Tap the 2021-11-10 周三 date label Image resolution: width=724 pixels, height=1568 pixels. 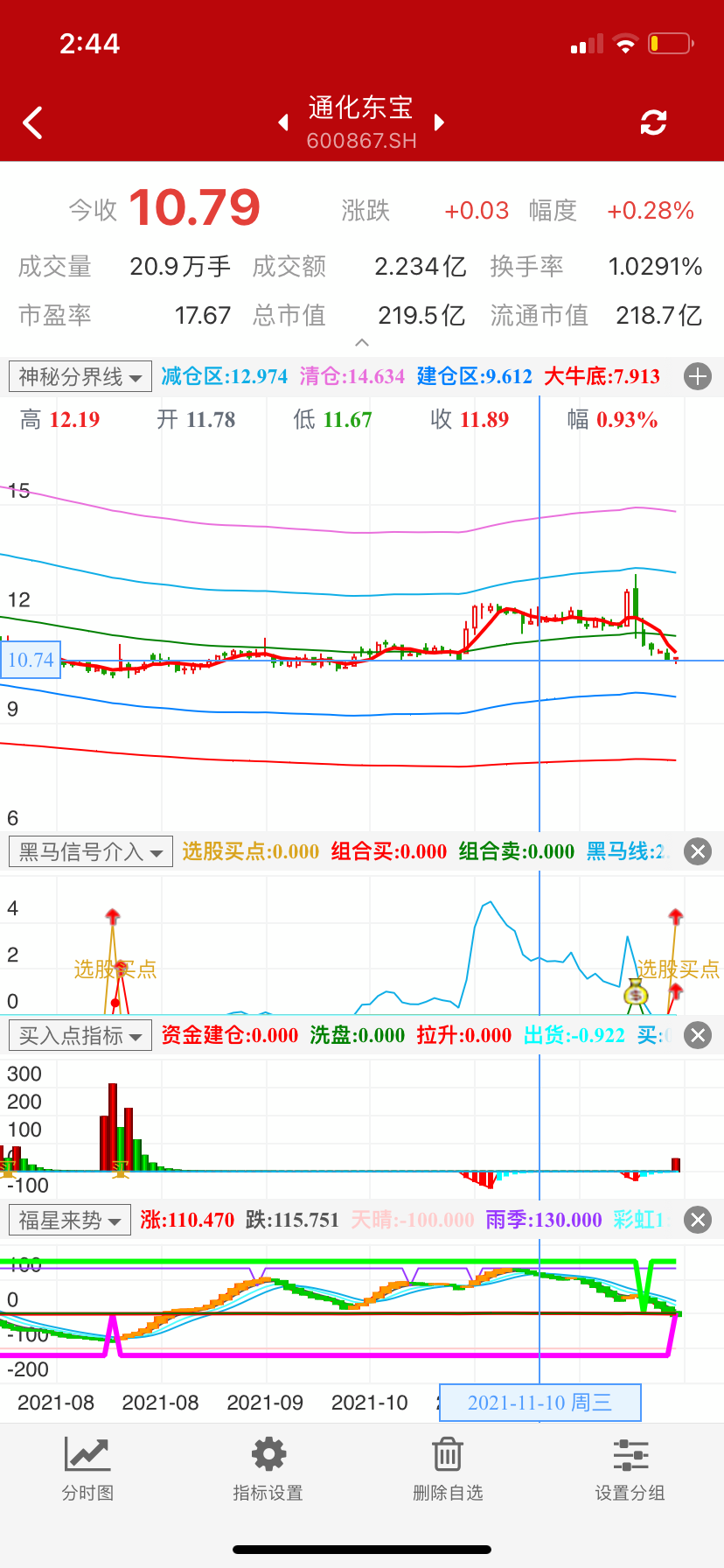(x=540, y=1403)
